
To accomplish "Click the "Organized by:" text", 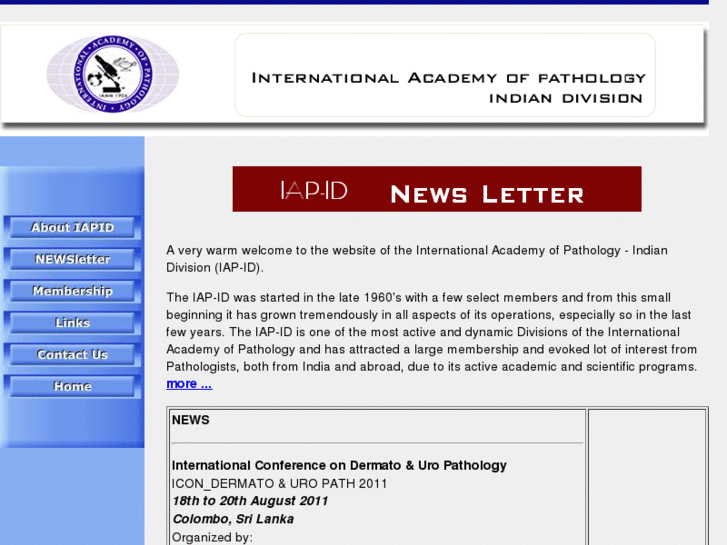I will (x=212, y=537).
